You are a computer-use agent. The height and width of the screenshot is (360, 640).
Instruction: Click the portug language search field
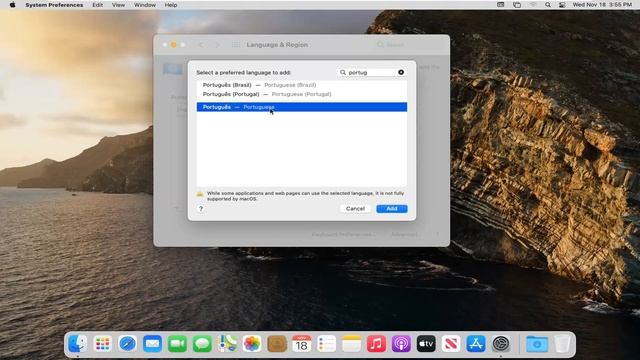[371, 72]
